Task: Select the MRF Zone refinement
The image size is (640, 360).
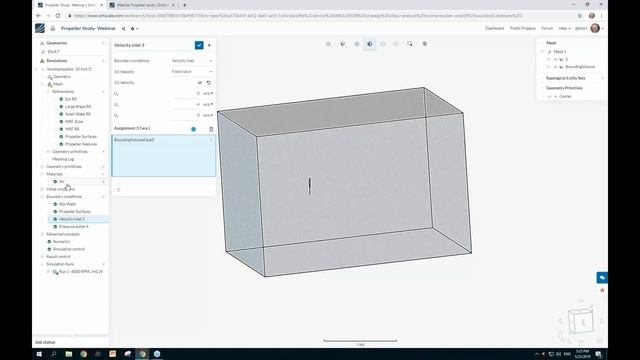Action: (x=74, y=122)
